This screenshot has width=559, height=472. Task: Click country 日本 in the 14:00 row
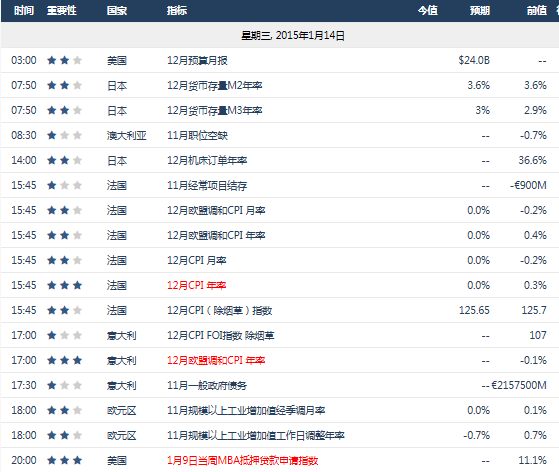pyautogui.click(x=117, y=160)
